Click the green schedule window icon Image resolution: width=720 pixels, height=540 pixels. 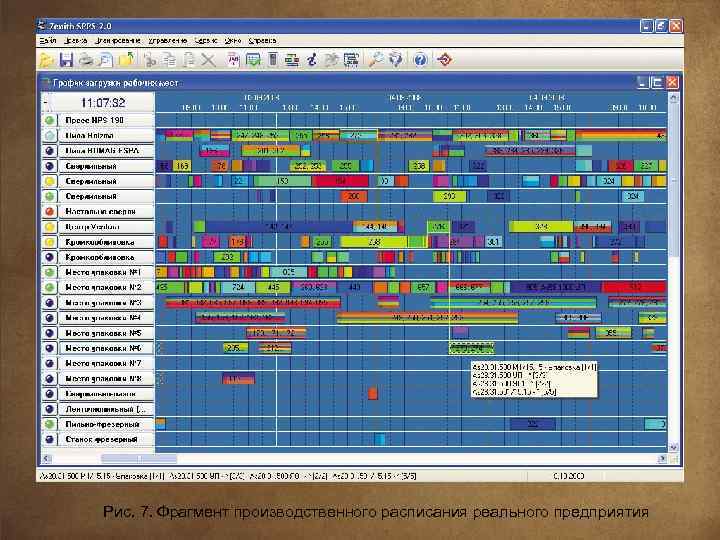(253, 60)
